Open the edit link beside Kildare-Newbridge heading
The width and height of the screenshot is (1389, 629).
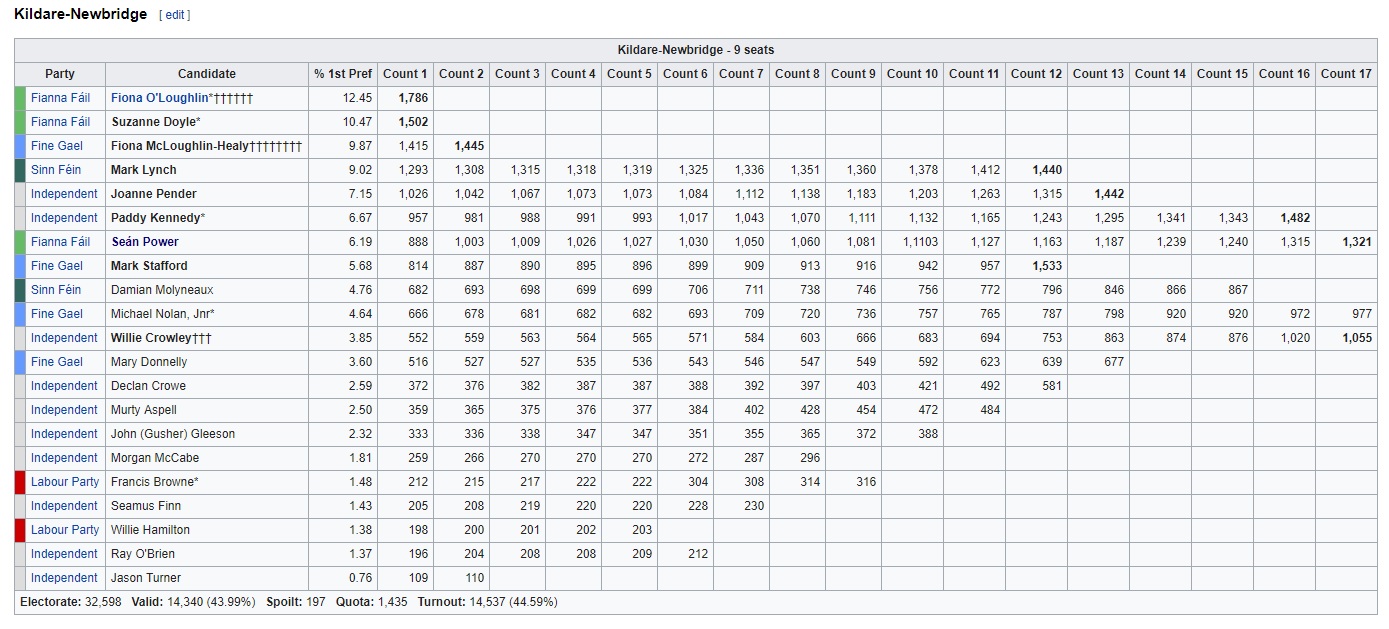click(x=176, y=15)
